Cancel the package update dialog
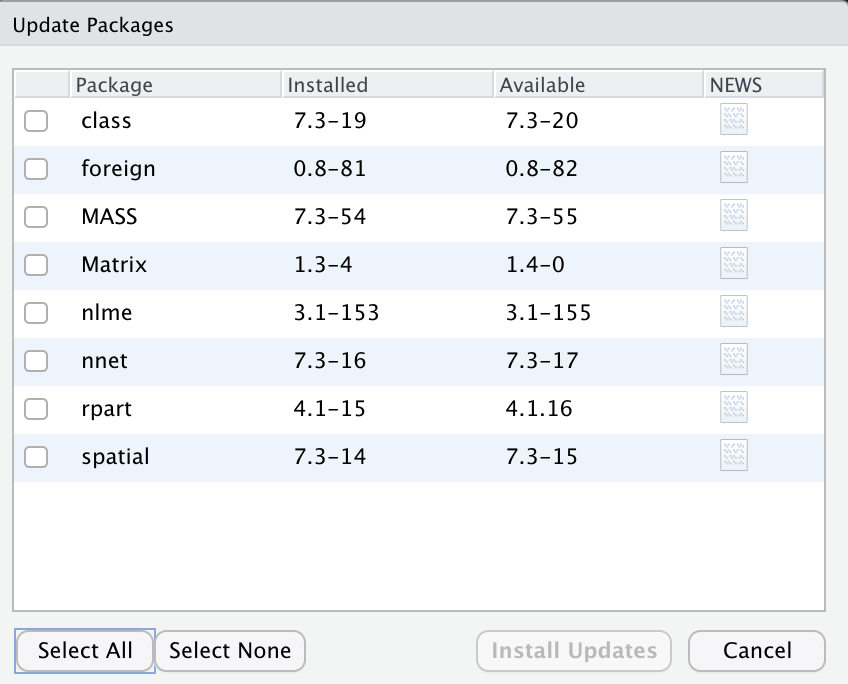Screen dimensions: 848x684 pyautogui.click(x=757, y=651)
